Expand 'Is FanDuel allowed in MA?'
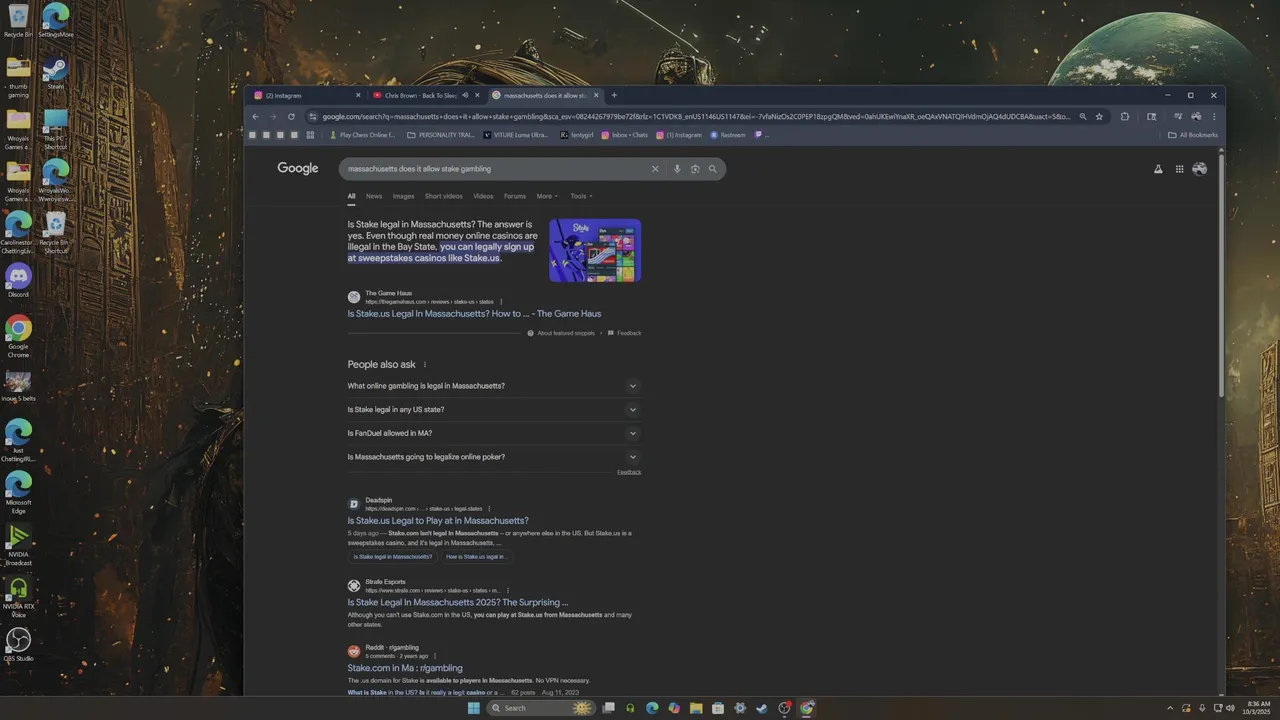 click(x=493, y=433)
